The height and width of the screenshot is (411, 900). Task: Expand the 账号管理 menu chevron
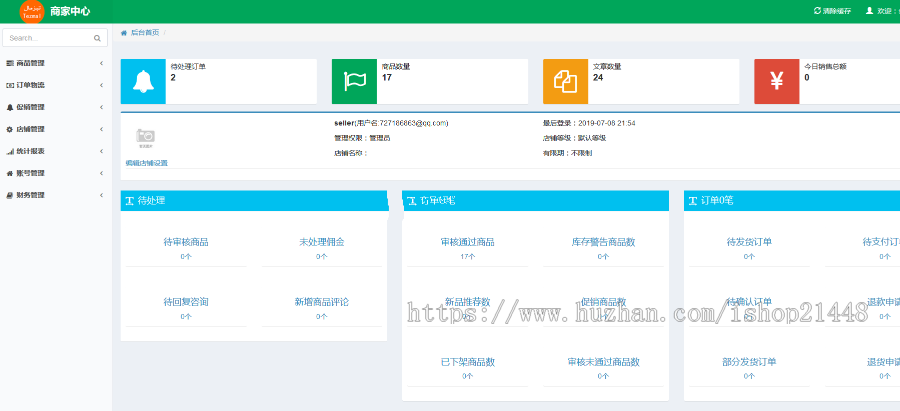pyautogui.click(x=102, y=173)
